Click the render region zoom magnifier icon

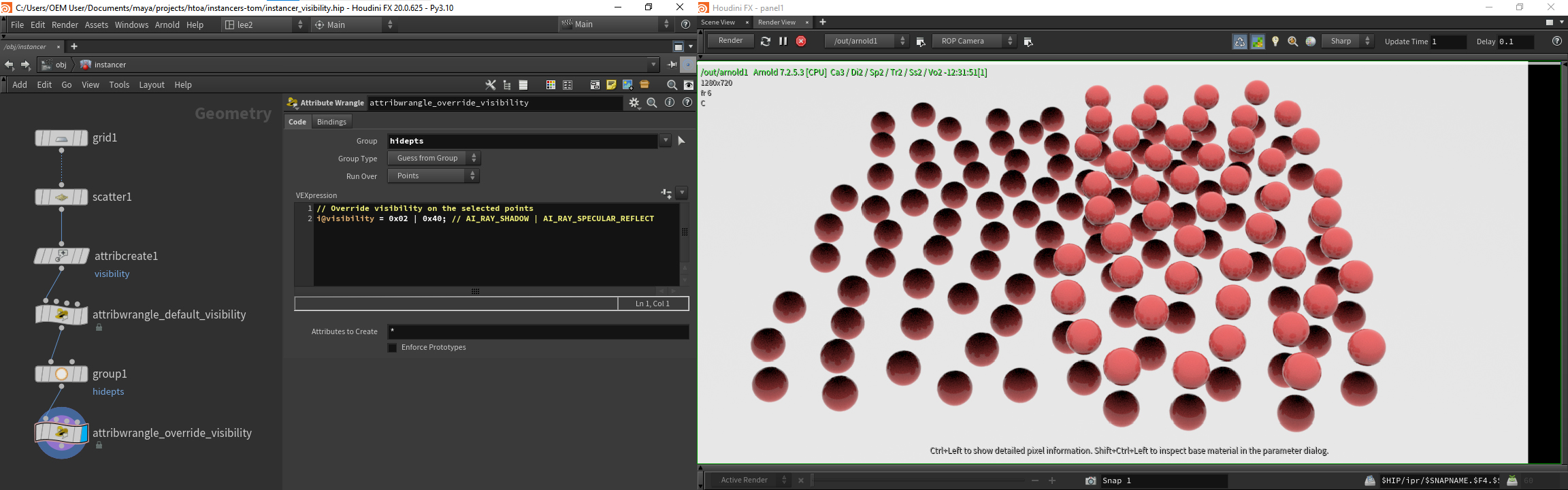[x=1293, y=42]
